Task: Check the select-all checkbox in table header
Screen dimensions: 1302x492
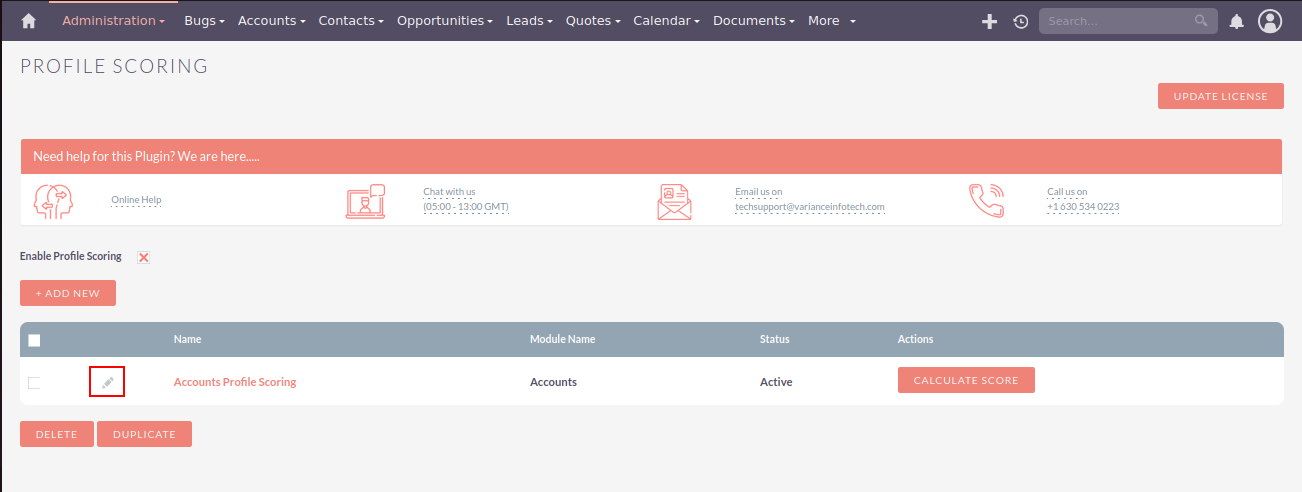Action: (34, 340)
